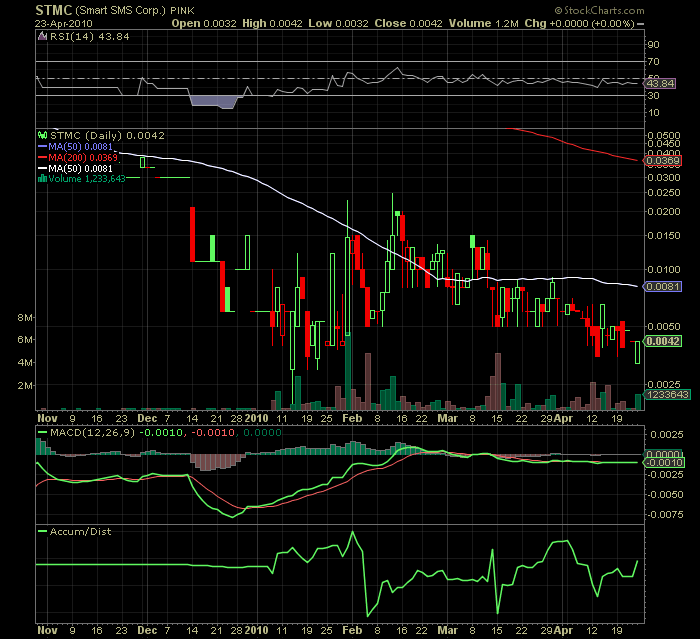Click the Feb marker on bottom date axis
Screen dimensions: 700x639
tap(350, 632)
